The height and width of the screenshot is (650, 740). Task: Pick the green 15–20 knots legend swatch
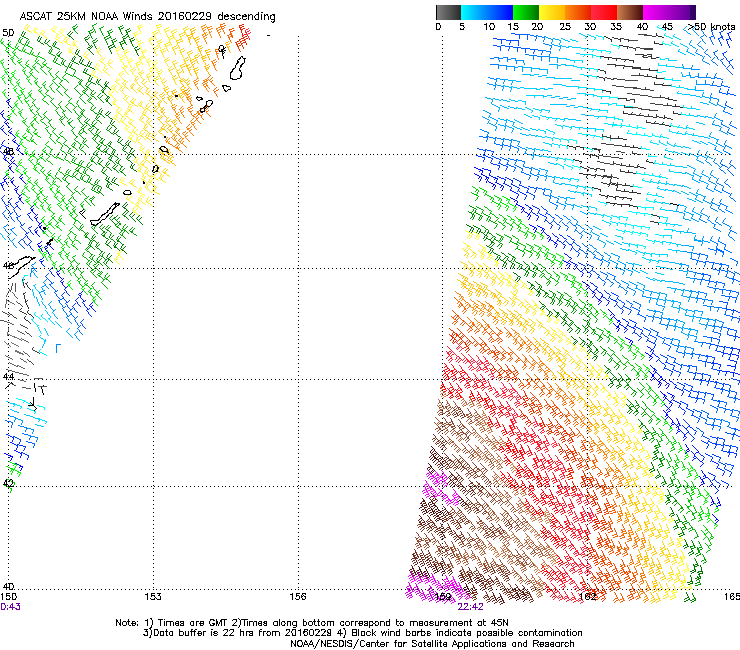click(526, 12)
